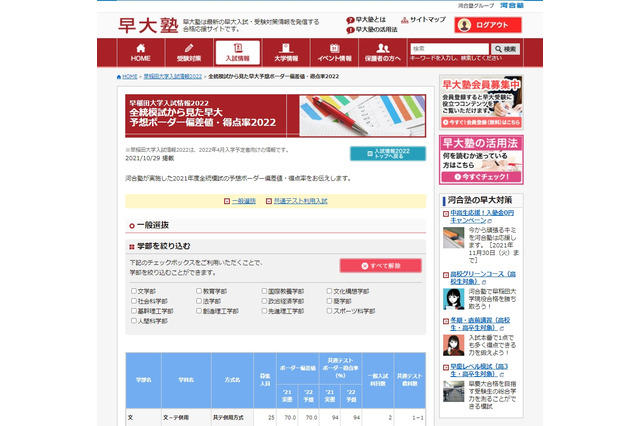The width and height of the screenshot is (640, 426).
Task: Open 冬期・直前講習 sidebar link
Action: [480, 324]
